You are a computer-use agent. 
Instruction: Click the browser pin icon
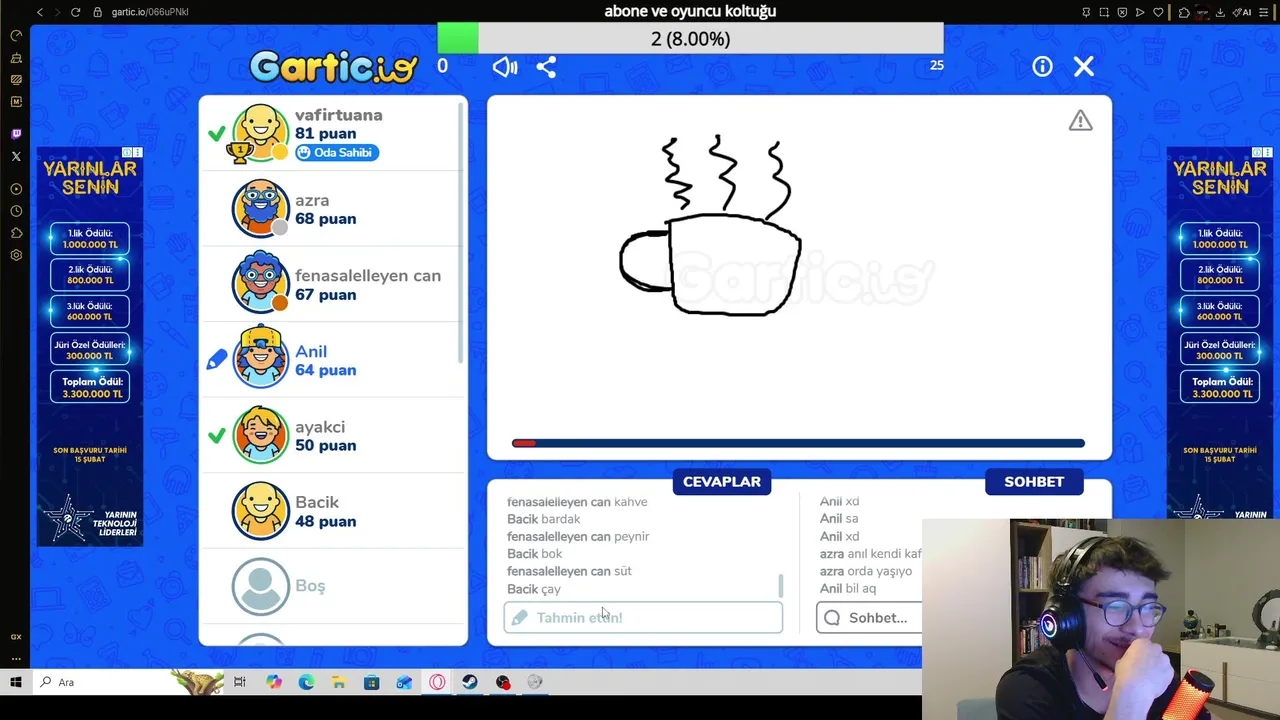tap(1086, 12)
